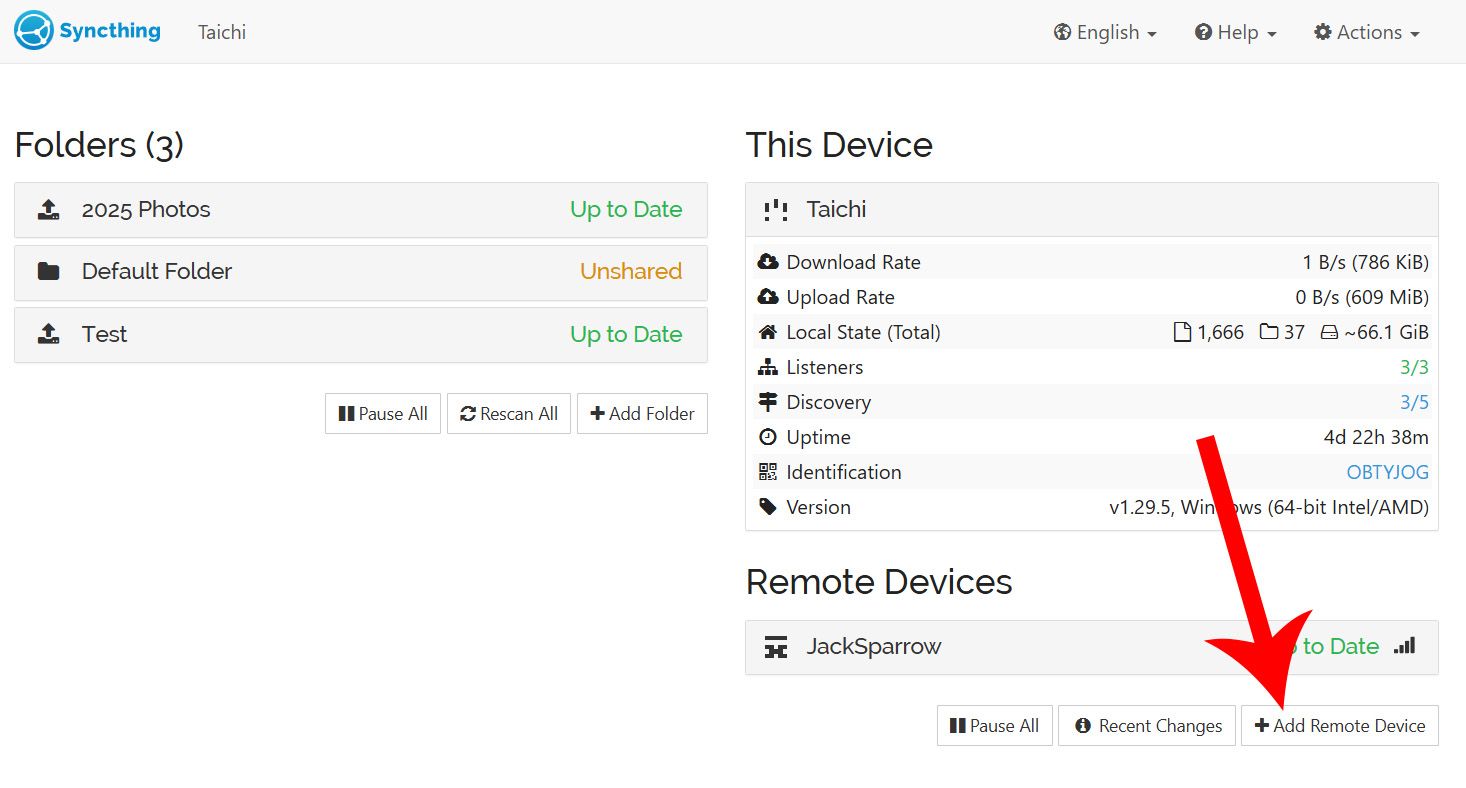
Task: Click the Uptime value 4d 22h 38m
Action: (1376, 437)
